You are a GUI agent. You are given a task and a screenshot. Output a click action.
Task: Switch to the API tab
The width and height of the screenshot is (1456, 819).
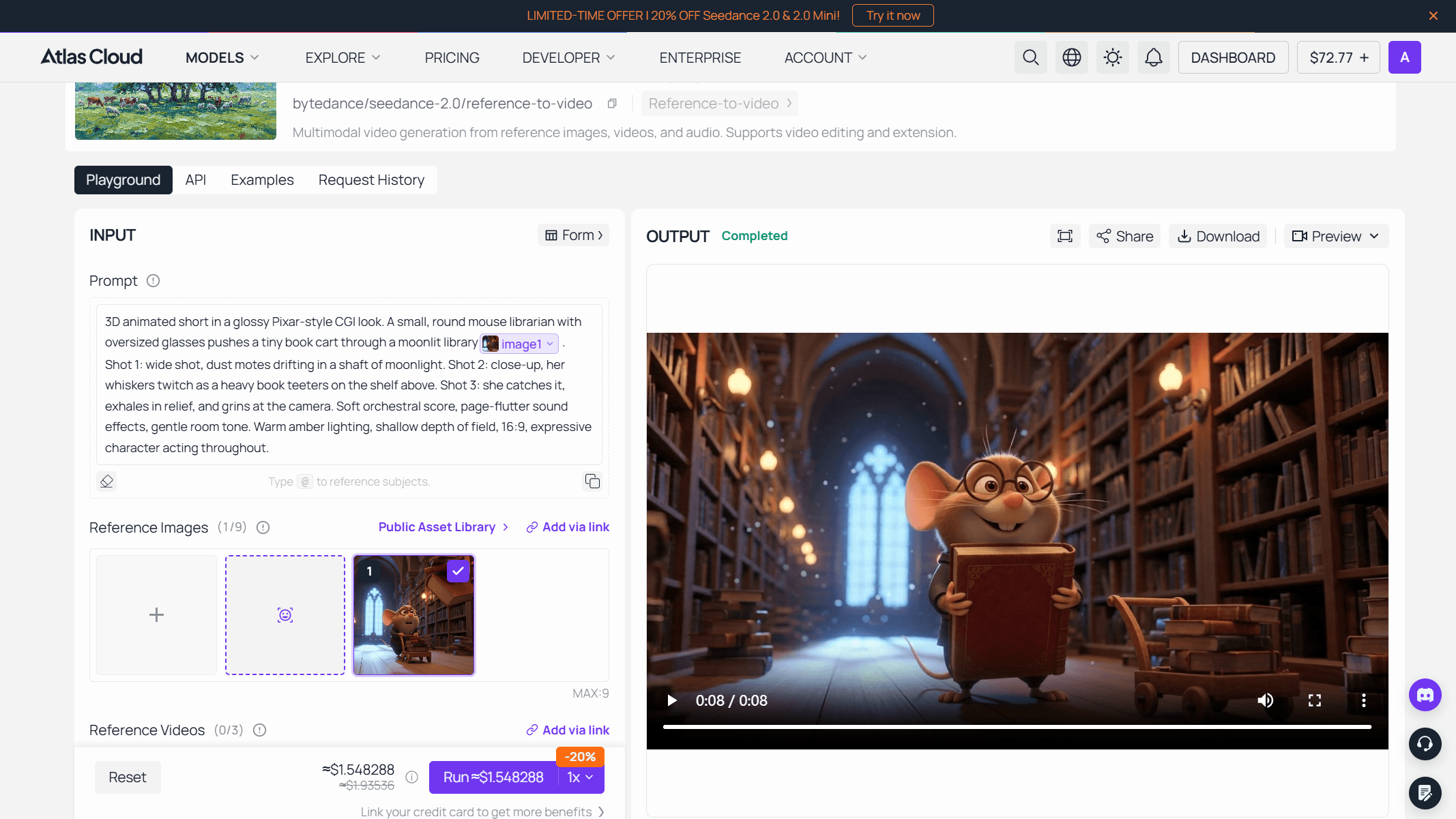coord(195,180)
